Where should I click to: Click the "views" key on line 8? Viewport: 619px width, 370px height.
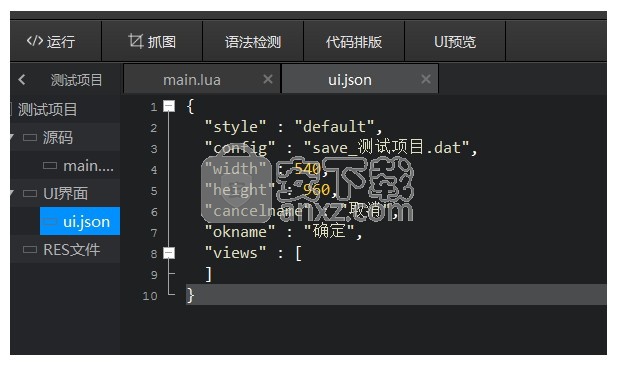[235, 253]
